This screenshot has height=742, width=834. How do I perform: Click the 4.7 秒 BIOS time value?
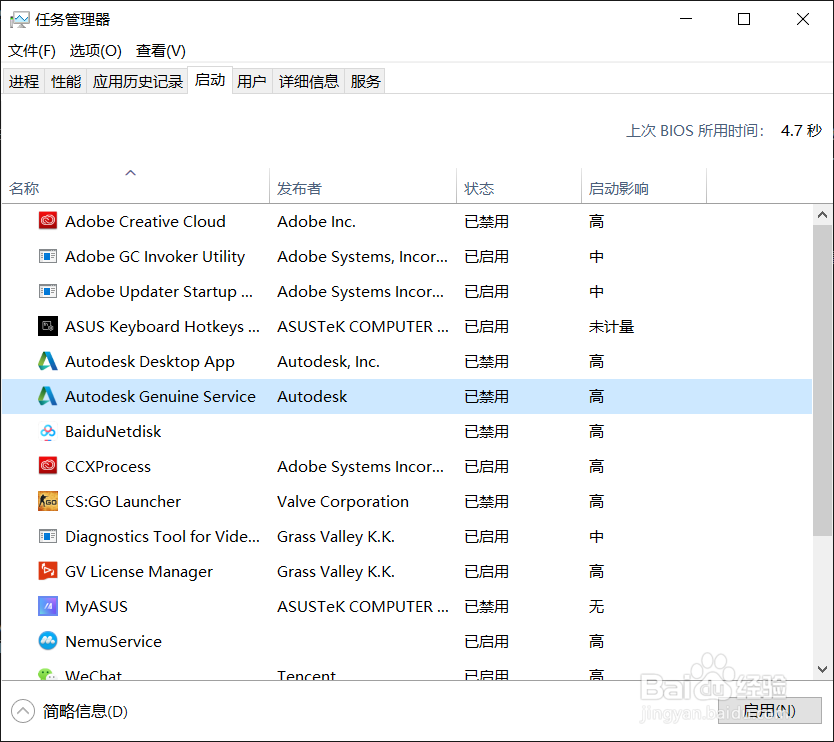[801, 130]
